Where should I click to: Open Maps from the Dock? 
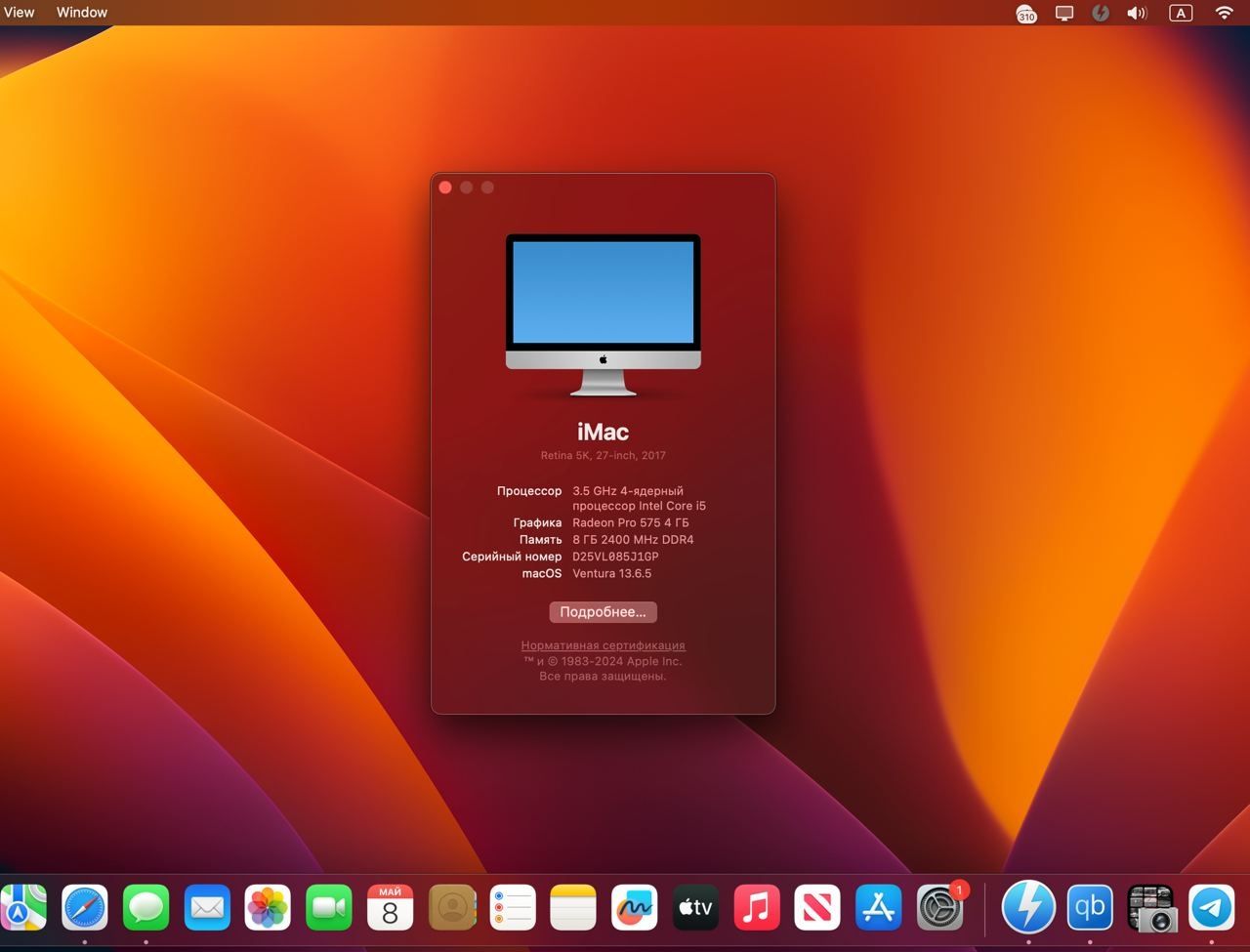click(22, 908)
